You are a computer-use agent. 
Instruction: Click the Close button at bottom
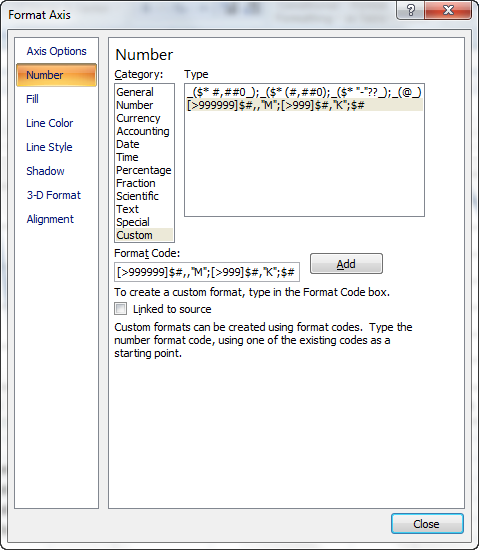(427, 524)
